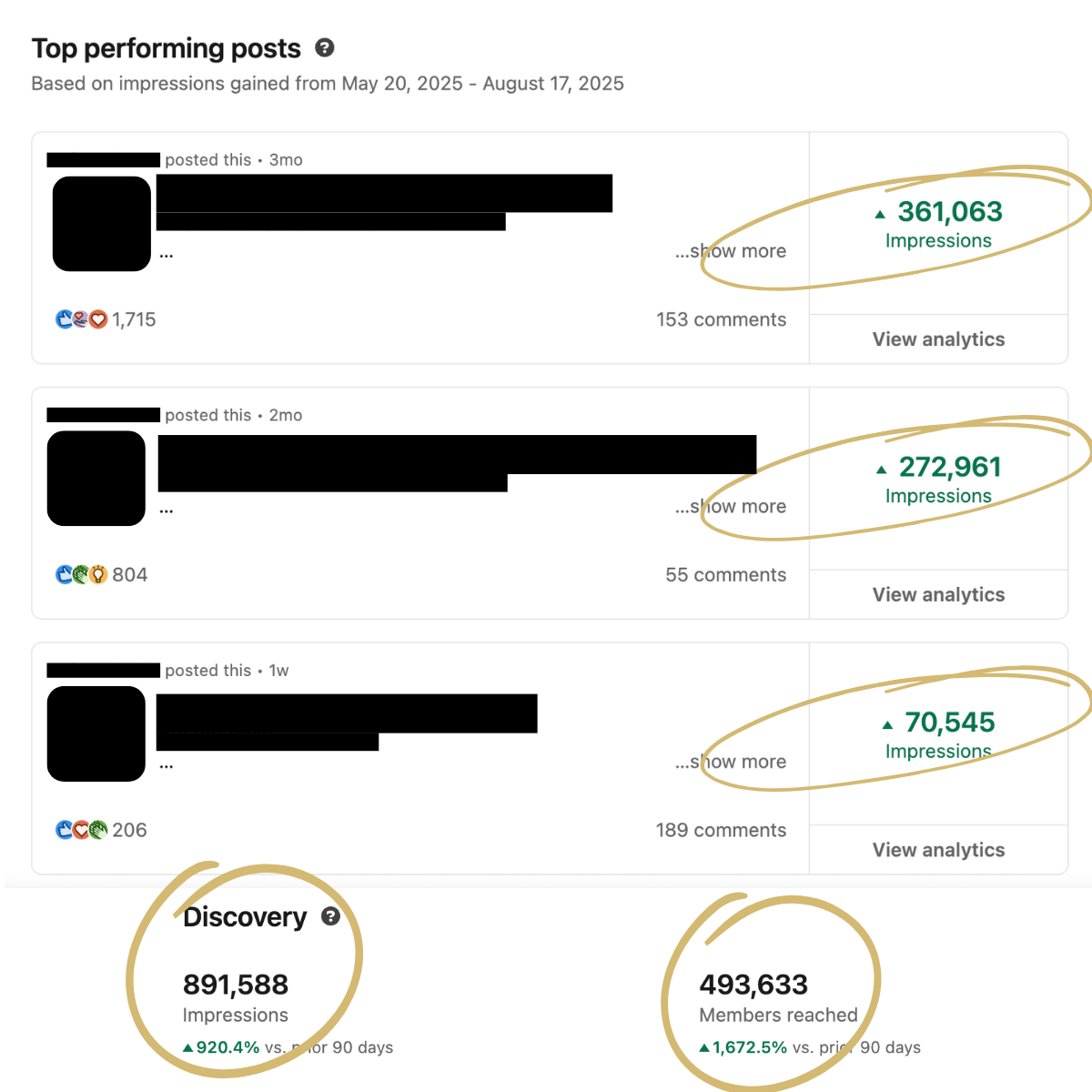1092x1092 pixels.
Task: View analytics for the 361,063 impressions post
Action: [938, 339]
